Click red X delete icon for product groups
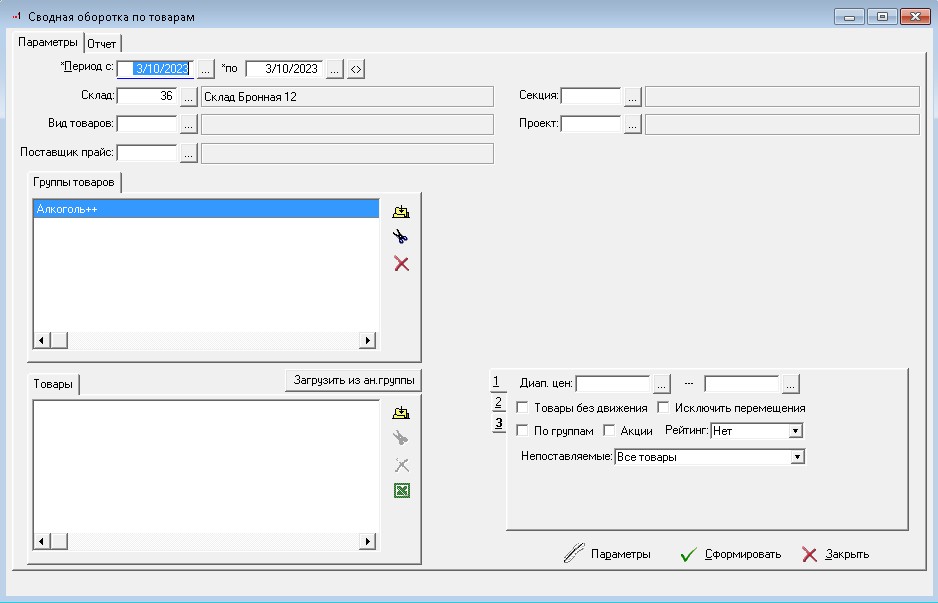This screenshot has height=603, width=938. tap(402, 264)
